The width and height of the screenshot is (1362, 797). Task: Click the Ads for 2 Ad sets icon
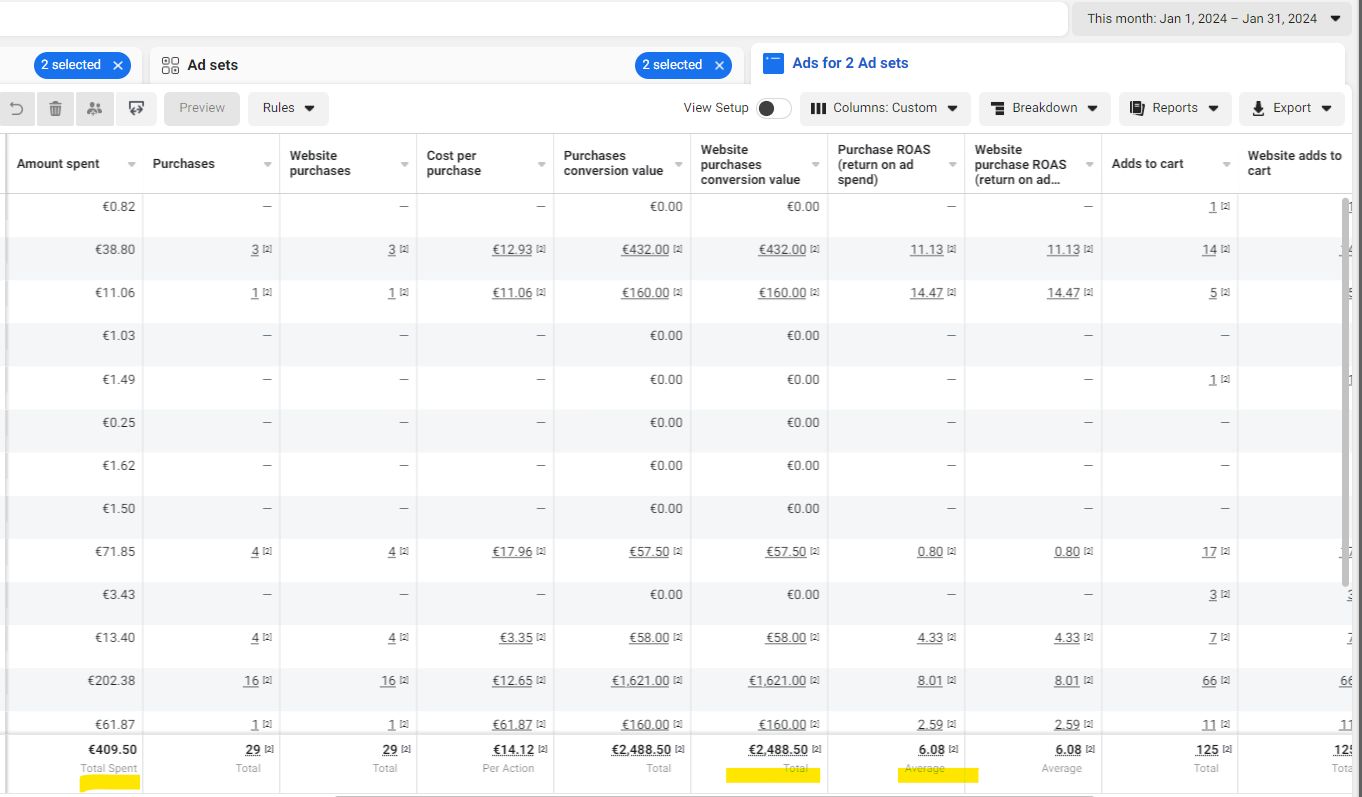click(773, 63)
